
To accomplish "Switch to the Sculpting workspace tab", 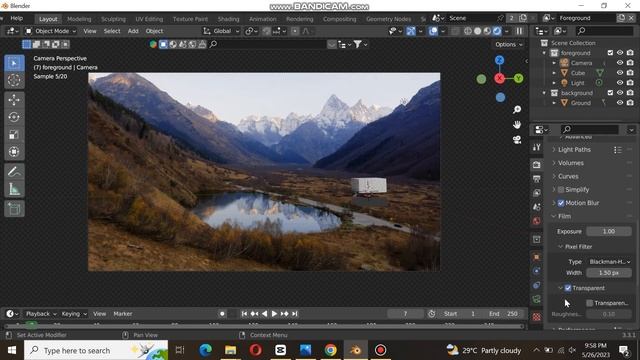I will [x=113, y=19].
